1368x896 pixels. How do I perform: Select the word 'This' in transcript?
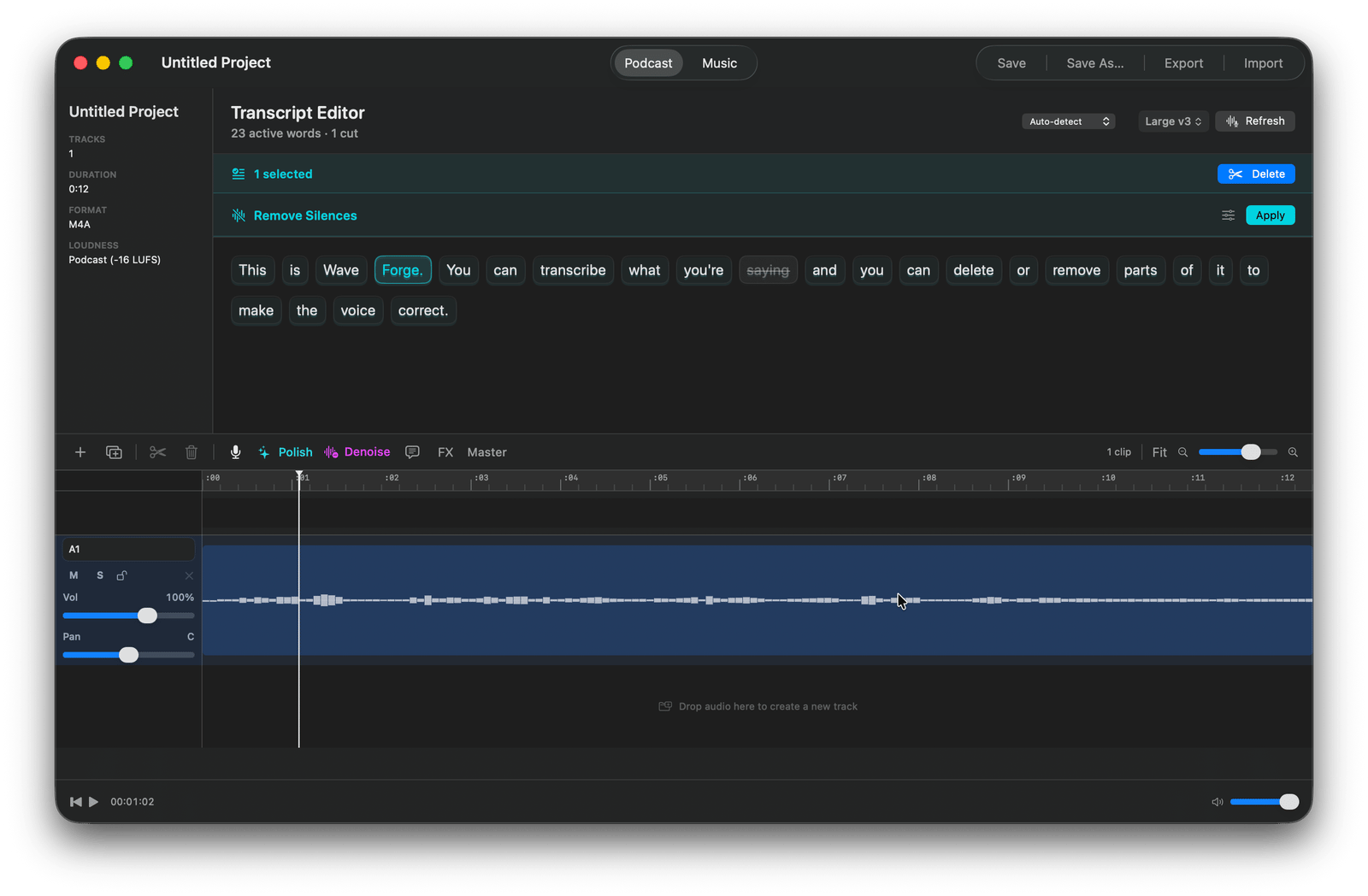[x=253, y=270]
